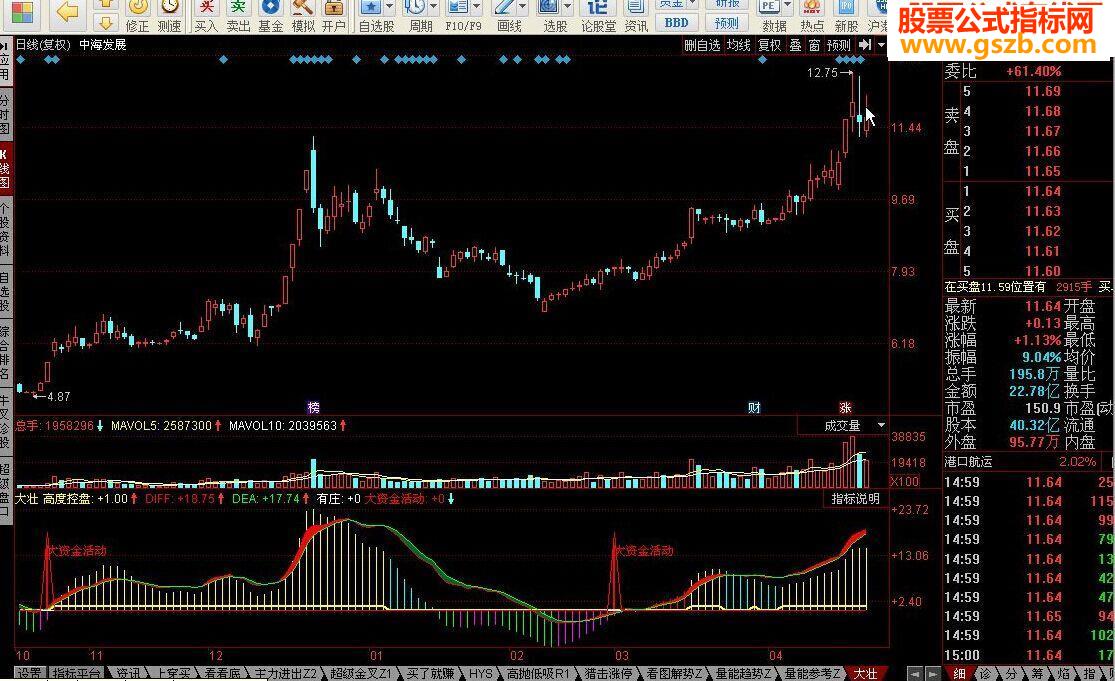Select the 分时图 side tab

pyautogui.click(x=5, y=115)
